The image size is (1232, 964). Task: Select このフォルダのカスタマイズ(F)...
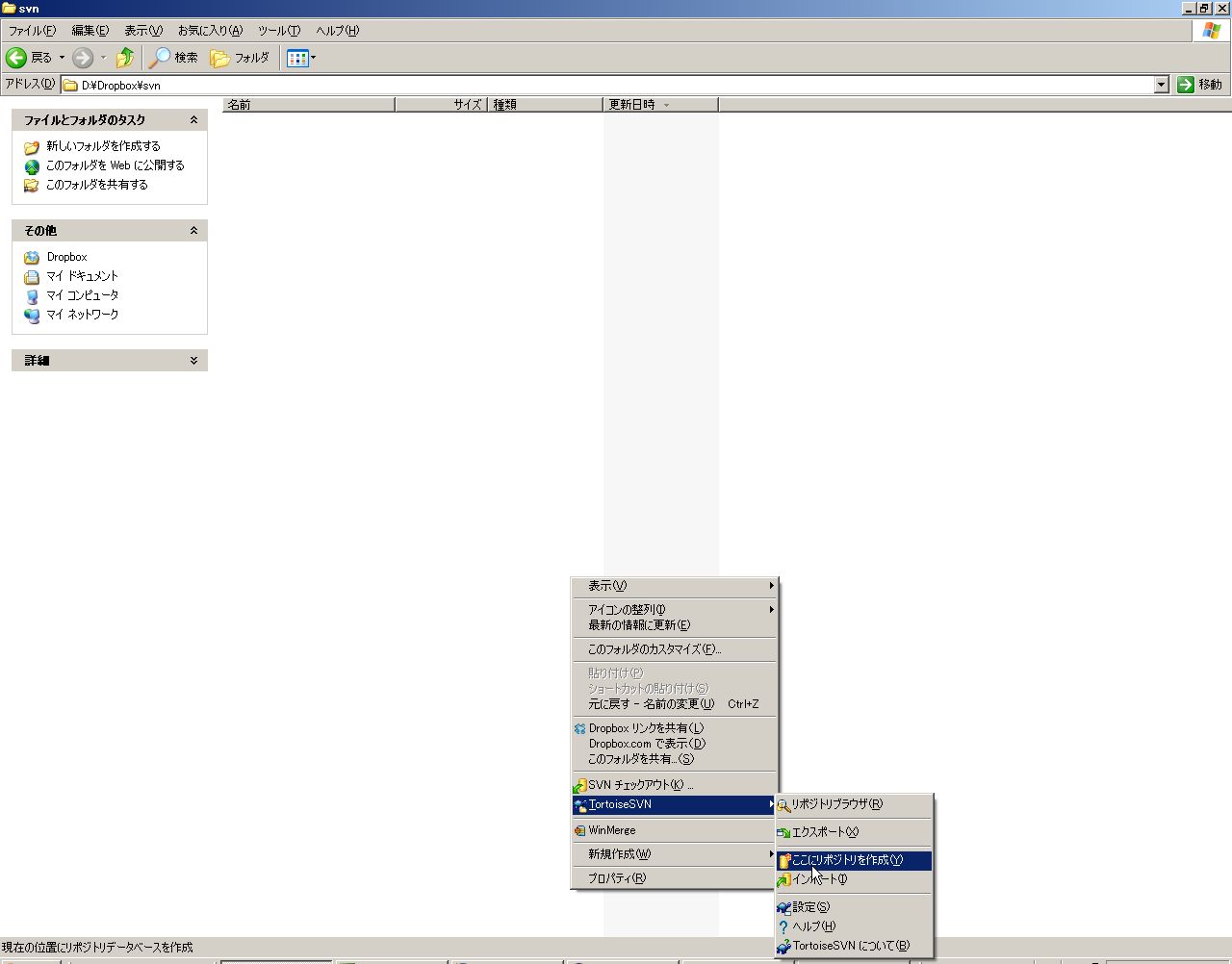[675, 649]
